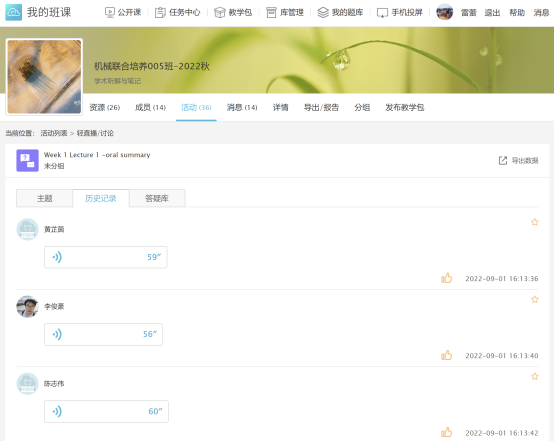Star 黄芷茵's audio reply

pyautogui.click(x=535, y=222)
